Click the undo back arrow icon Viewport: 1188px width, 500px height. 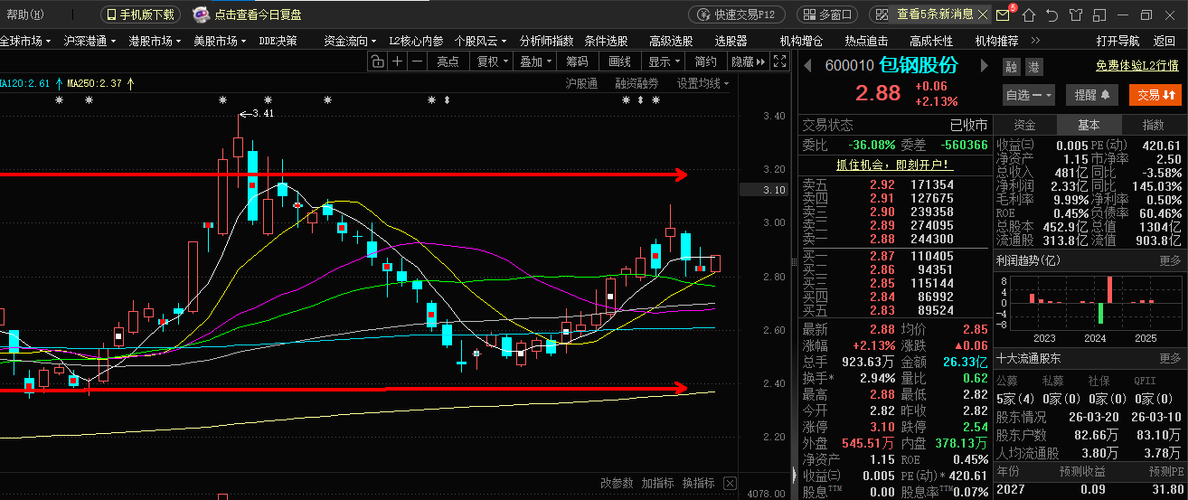point(1052,14)
